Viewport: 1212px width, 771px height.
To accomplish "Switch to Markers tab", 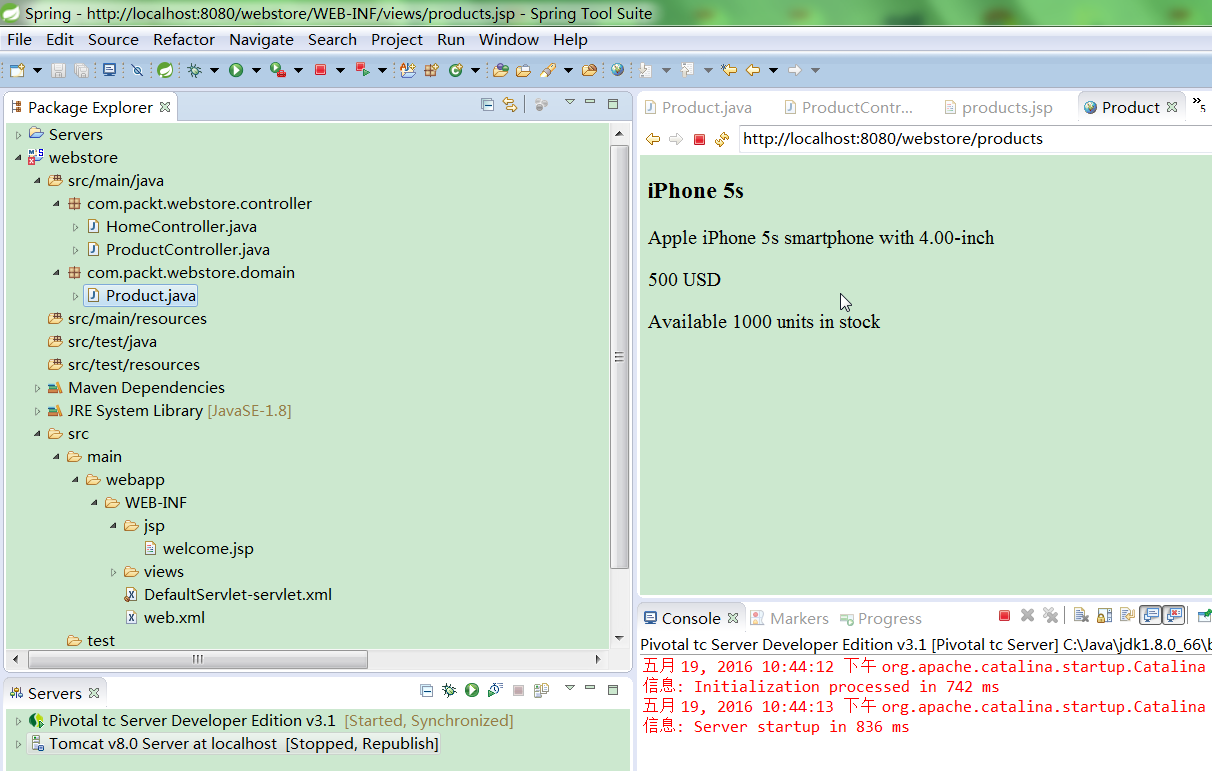I will [x=790, y=618].
